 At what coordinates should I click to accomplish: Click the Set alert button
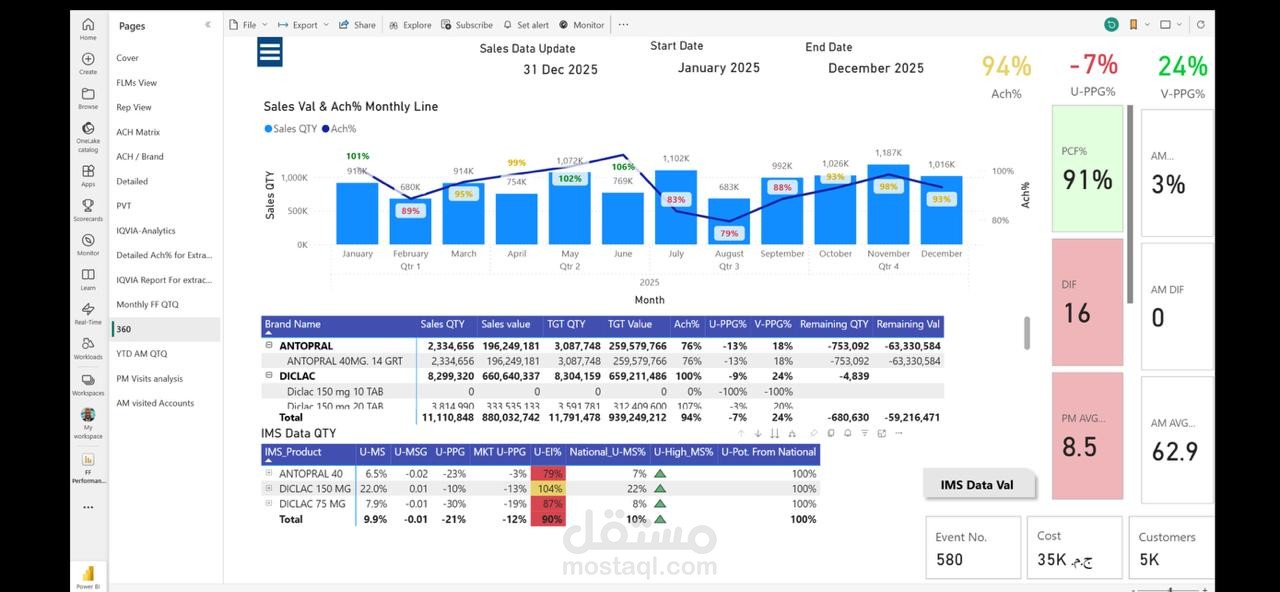[x=526, y=24]
